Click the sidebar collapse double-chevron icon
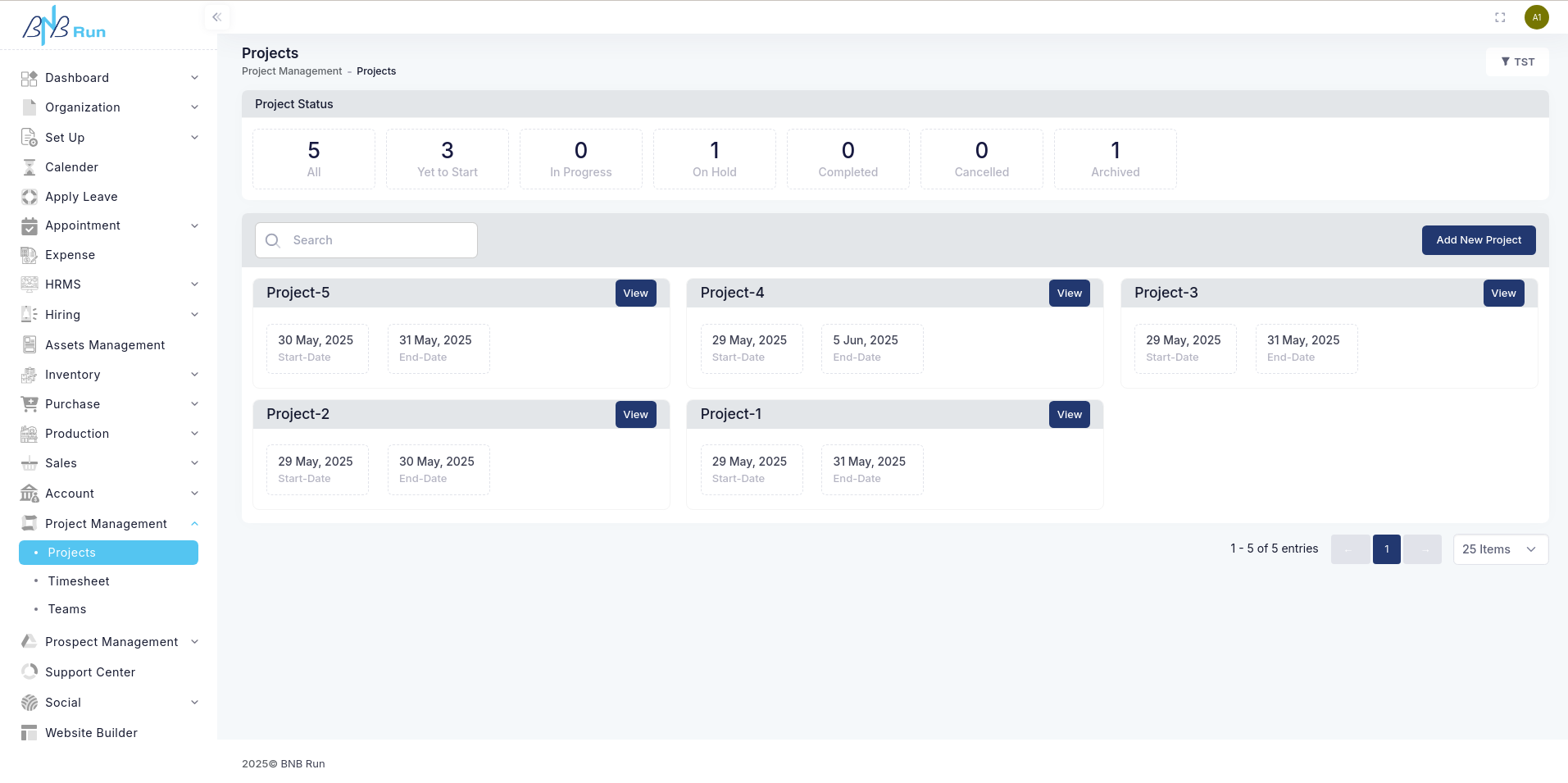This screenshot has width=1568, height=783. [x=216, y=17]
